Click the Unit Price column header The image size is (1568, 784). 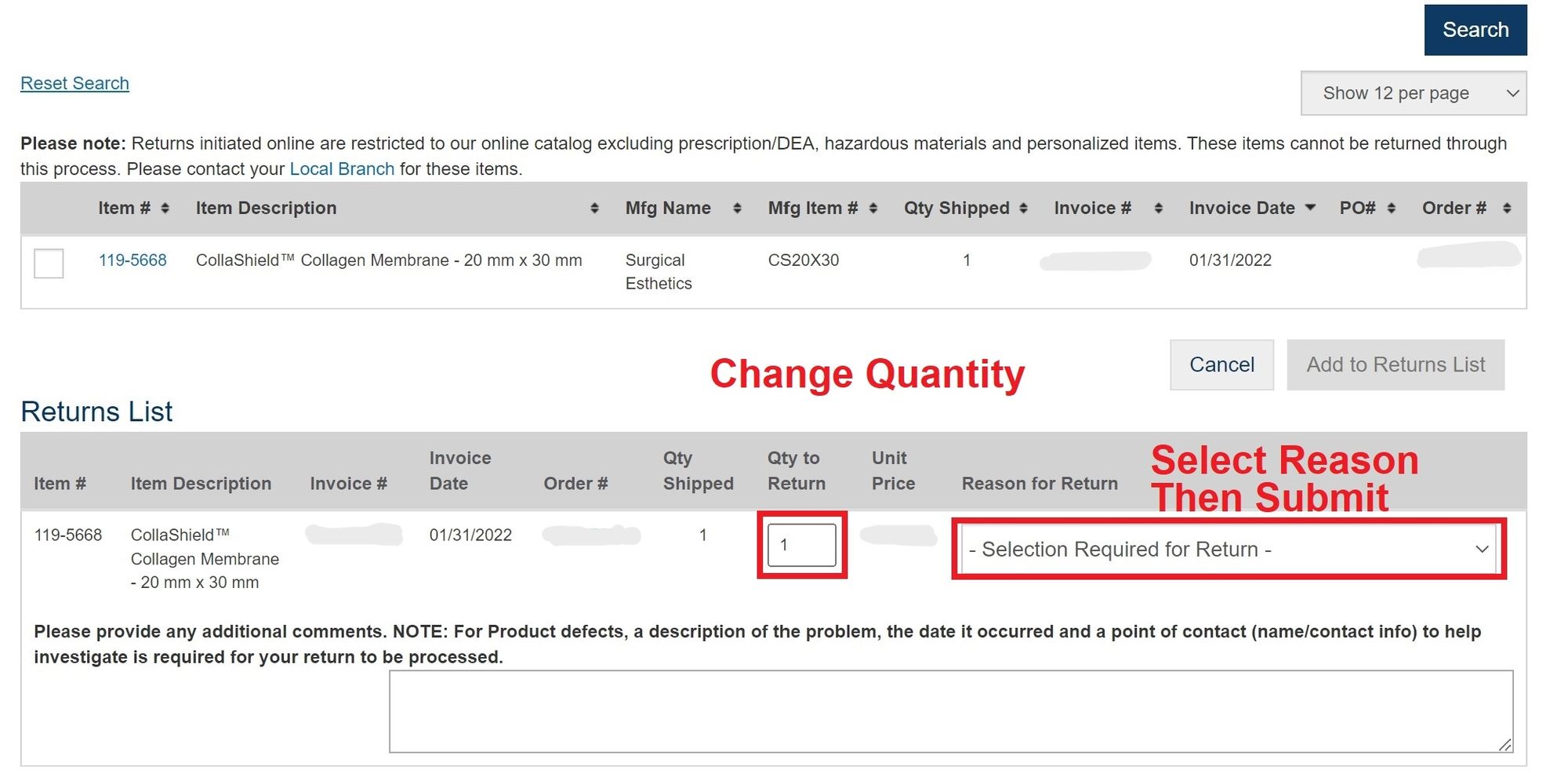pyautogui.click(x=893, y=470)
